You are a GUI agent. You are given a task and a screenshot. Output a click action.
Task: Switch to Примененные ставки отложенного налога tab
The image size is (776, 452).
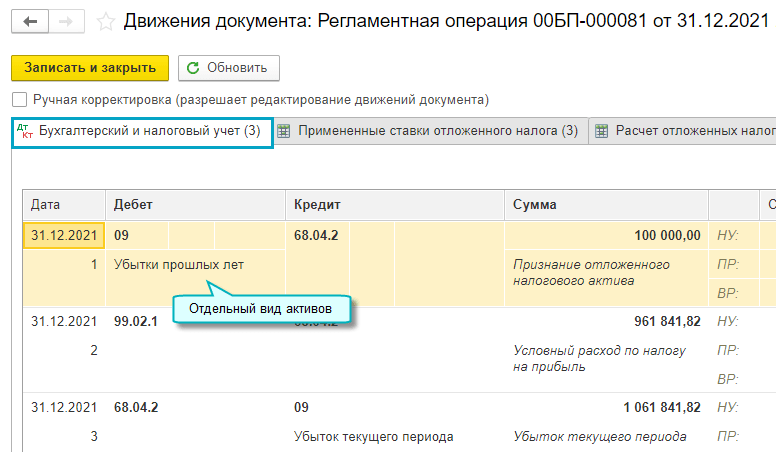pos(438,131)
